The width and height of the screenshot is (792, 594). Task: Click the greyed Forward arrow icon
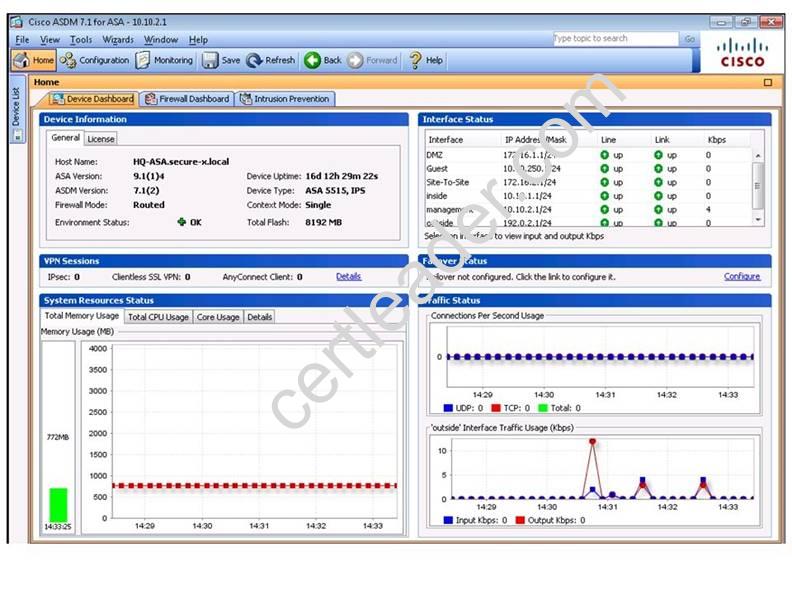pyautogui.click(x=355, y=60)
